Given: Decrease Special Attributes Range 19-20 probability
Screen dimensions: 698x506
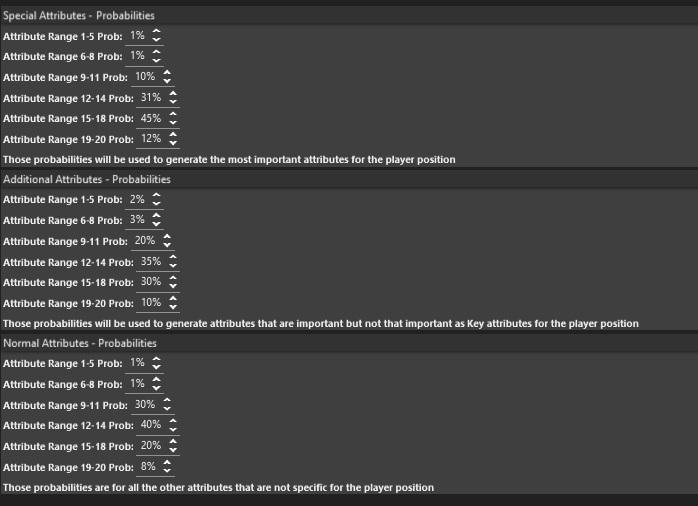Looking at the screenshot, I should tap(173, 143).
